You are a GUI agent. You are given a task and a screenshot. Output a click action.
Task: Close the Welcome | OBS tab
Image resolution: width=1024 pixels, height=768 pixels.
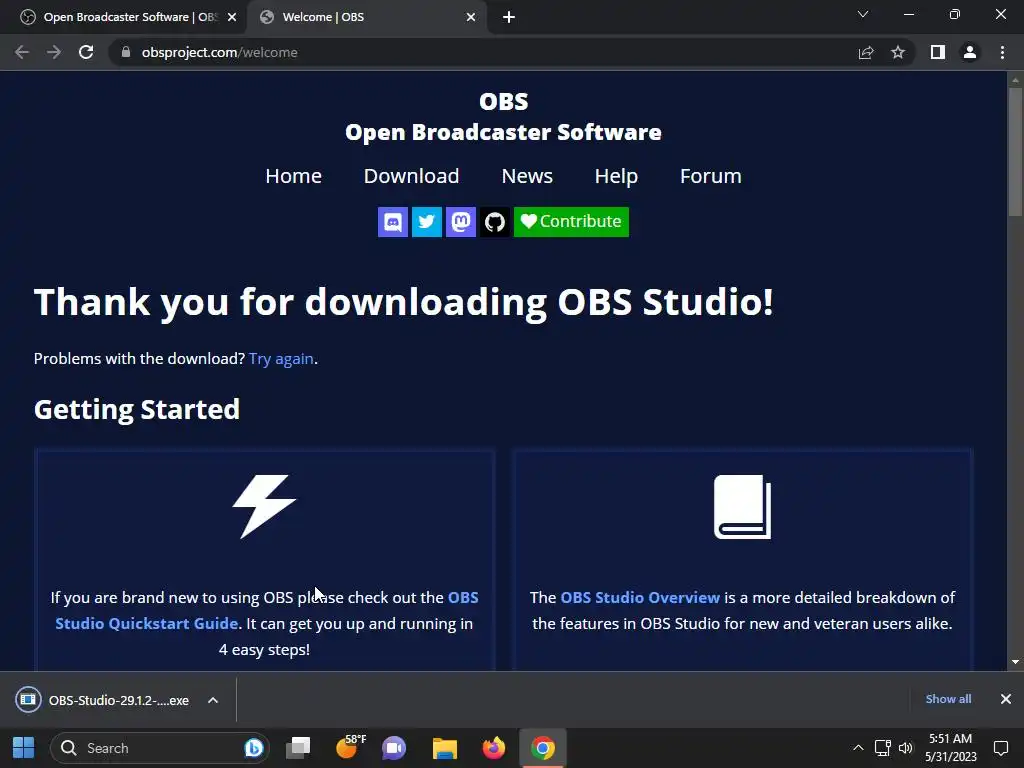click(x=471, y=18)
